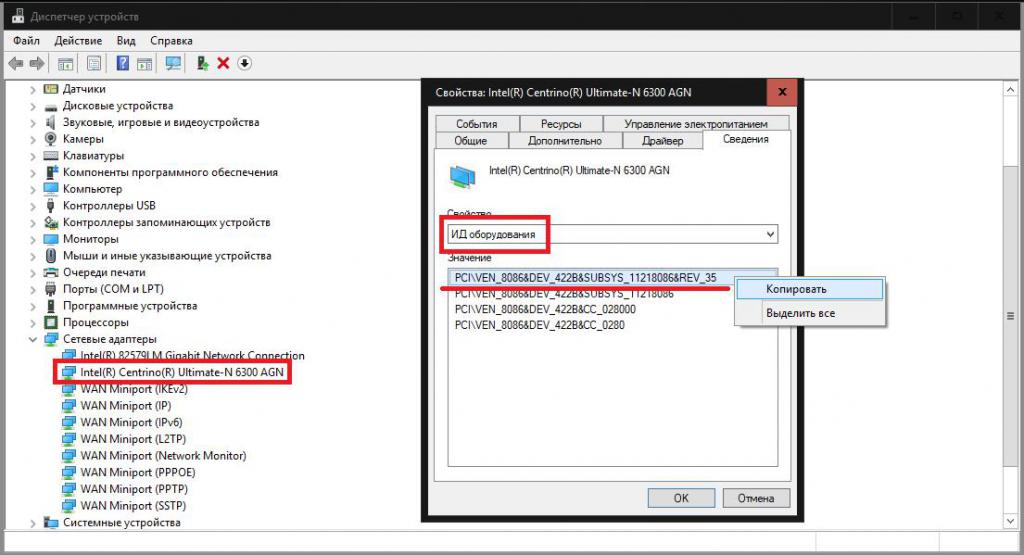Select the value PCI\VEN_8086&DEV_422B&CC_0280
The image size is (1024, 555).
[x=539, y=325]
